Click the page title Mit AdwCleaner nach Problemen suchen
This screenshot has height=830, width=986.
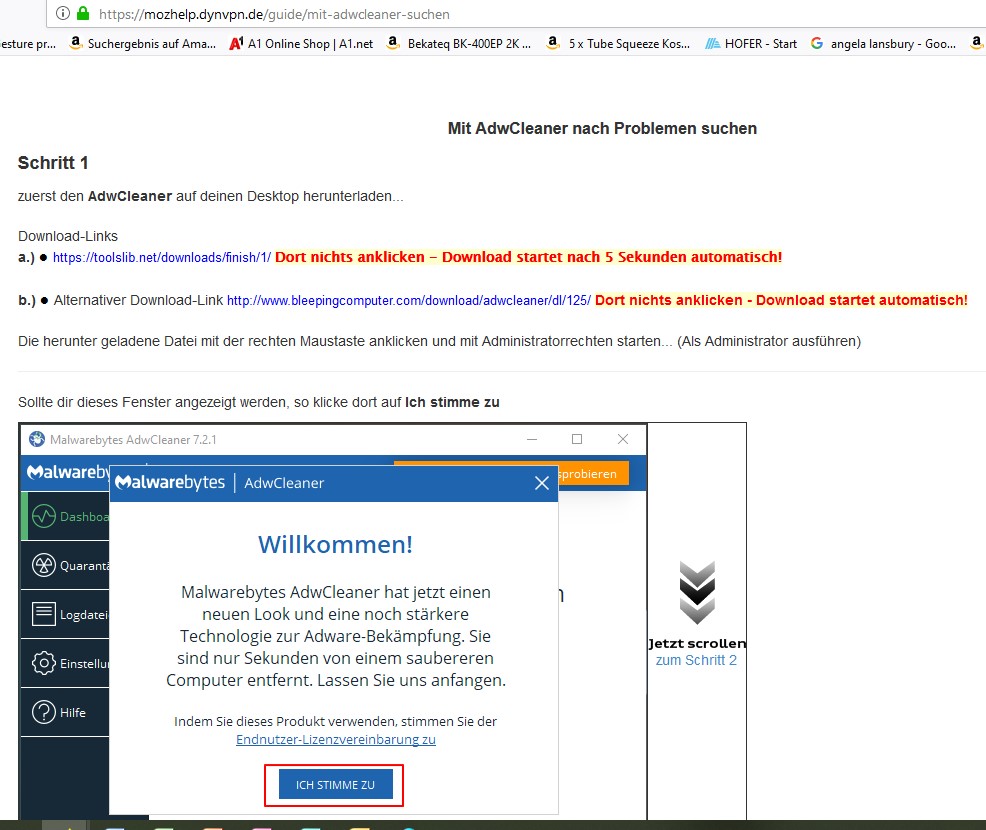point(602,128)
